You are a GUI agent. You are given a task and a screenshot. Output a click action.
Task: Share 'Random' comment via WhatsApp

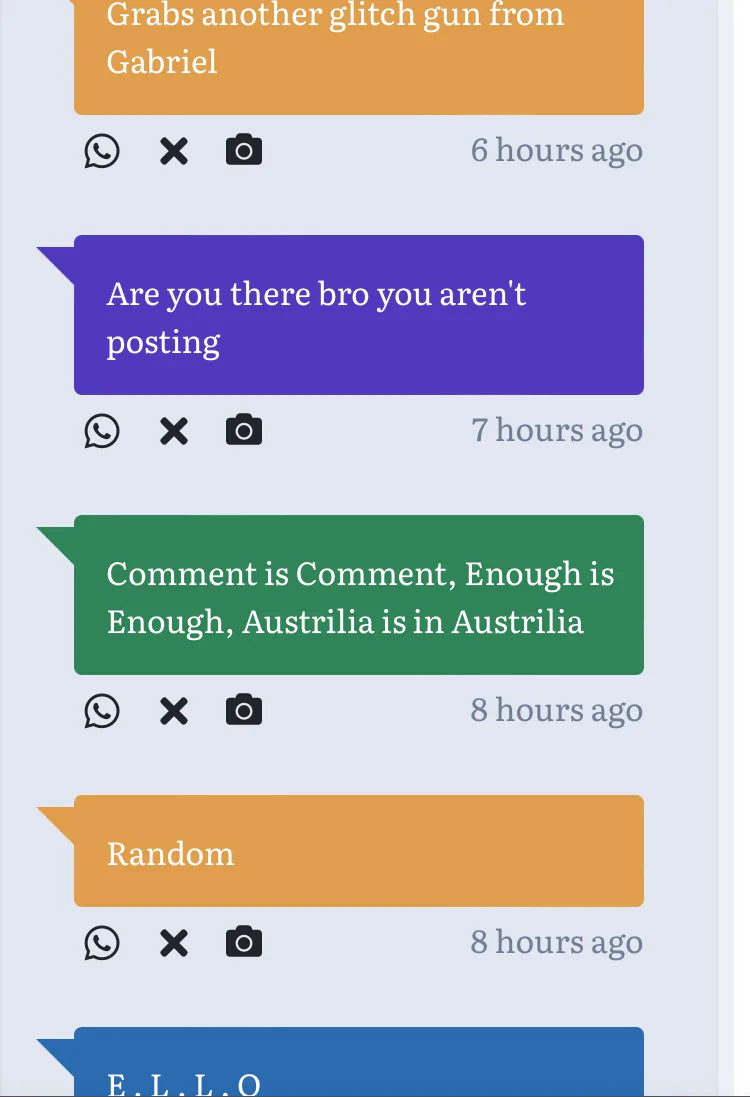click(102, 943)
